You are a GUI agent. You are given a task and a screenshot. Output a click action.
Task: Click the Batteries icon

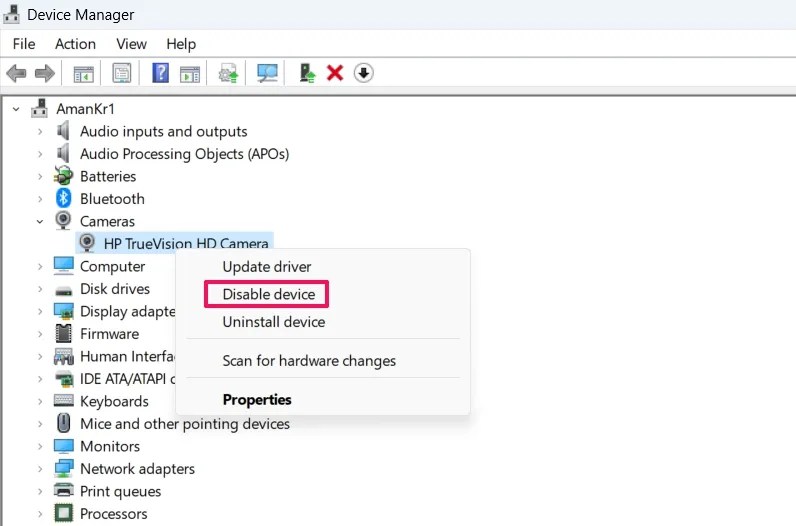point(63,176)
